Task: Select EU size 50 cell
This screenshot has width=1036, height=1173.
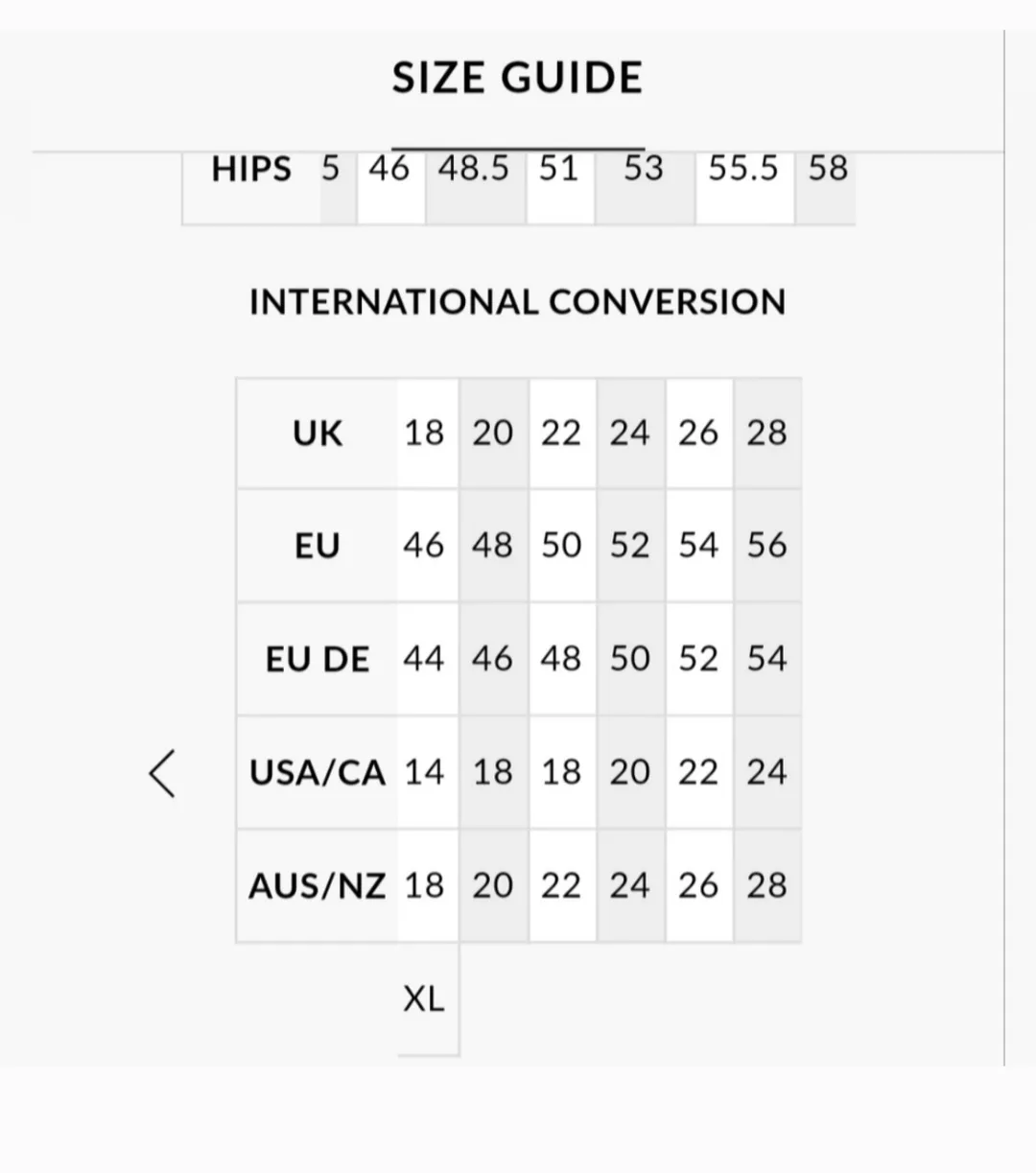Action: [x=561, y=547]
